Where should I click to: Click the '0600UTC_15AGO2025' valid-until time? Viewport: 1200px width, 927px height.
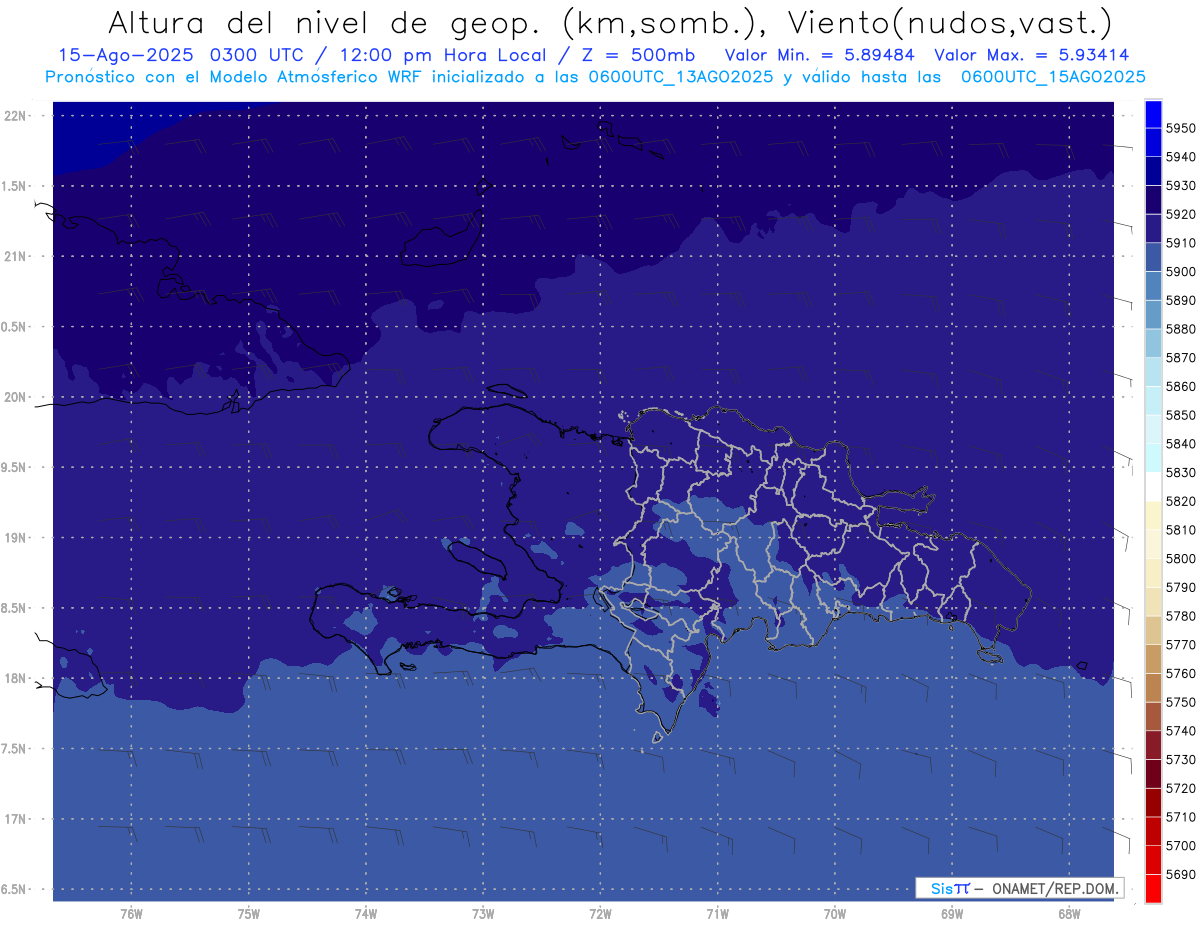(1053, 77)
